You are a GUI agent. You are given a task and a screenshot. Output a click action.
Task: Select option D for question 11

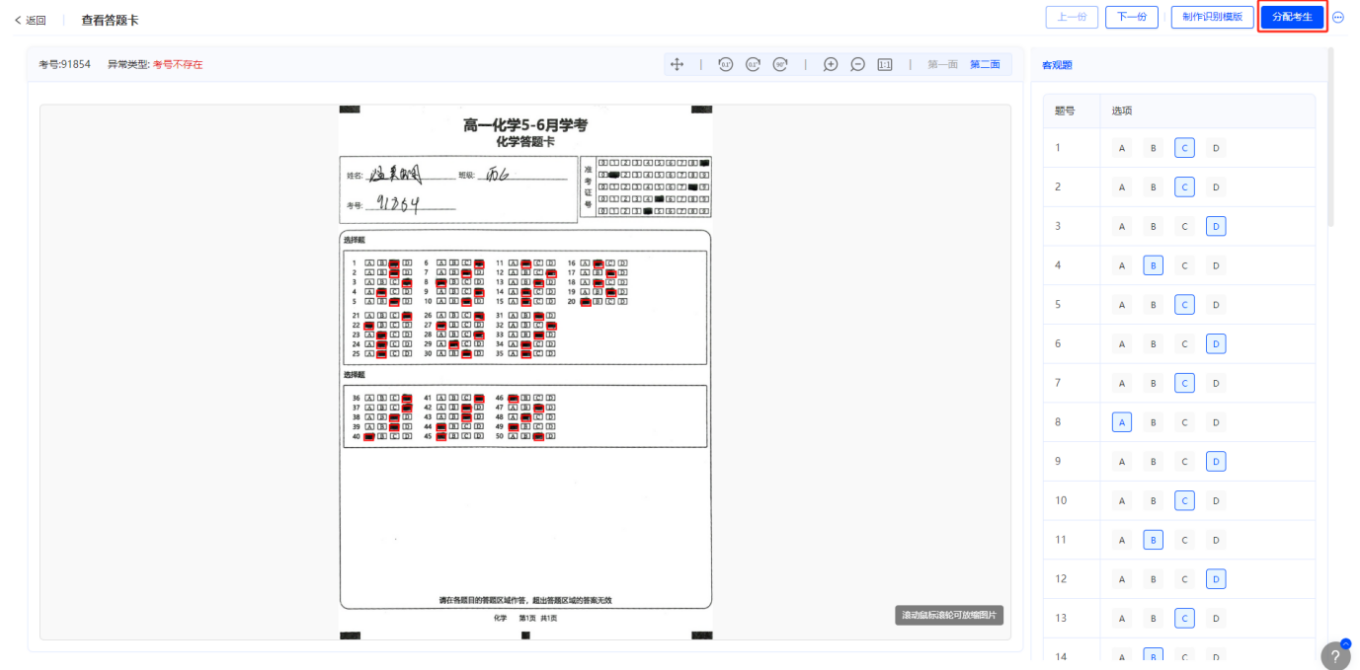point(1216,540)
